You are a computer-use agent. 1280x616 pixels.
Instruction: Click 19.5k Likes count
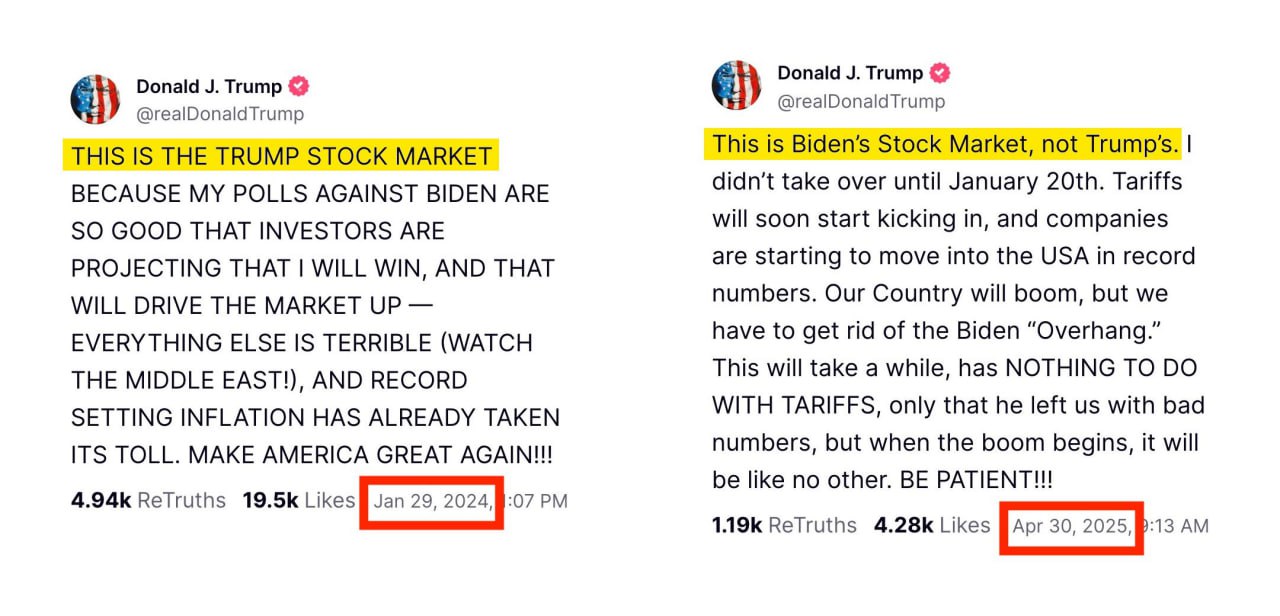[299, 500]
